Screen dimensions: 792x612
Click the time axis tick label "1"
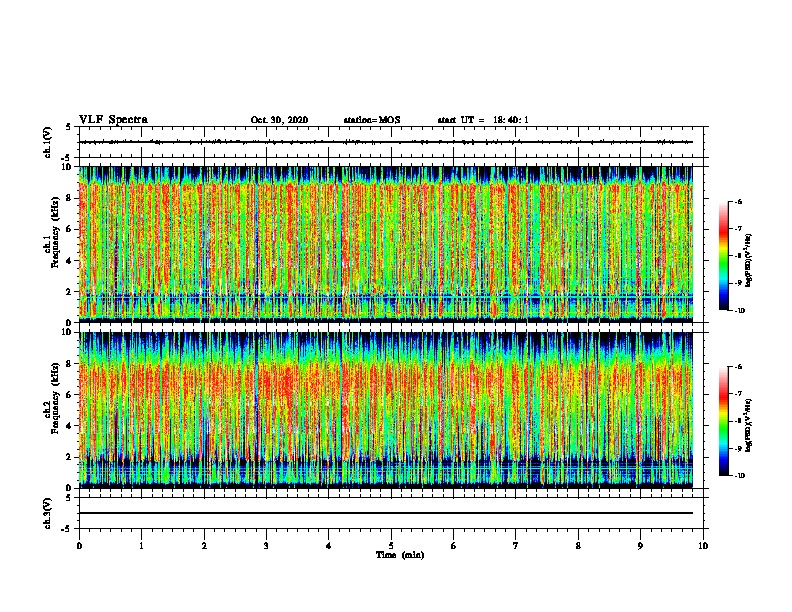[x=142, y=546]
